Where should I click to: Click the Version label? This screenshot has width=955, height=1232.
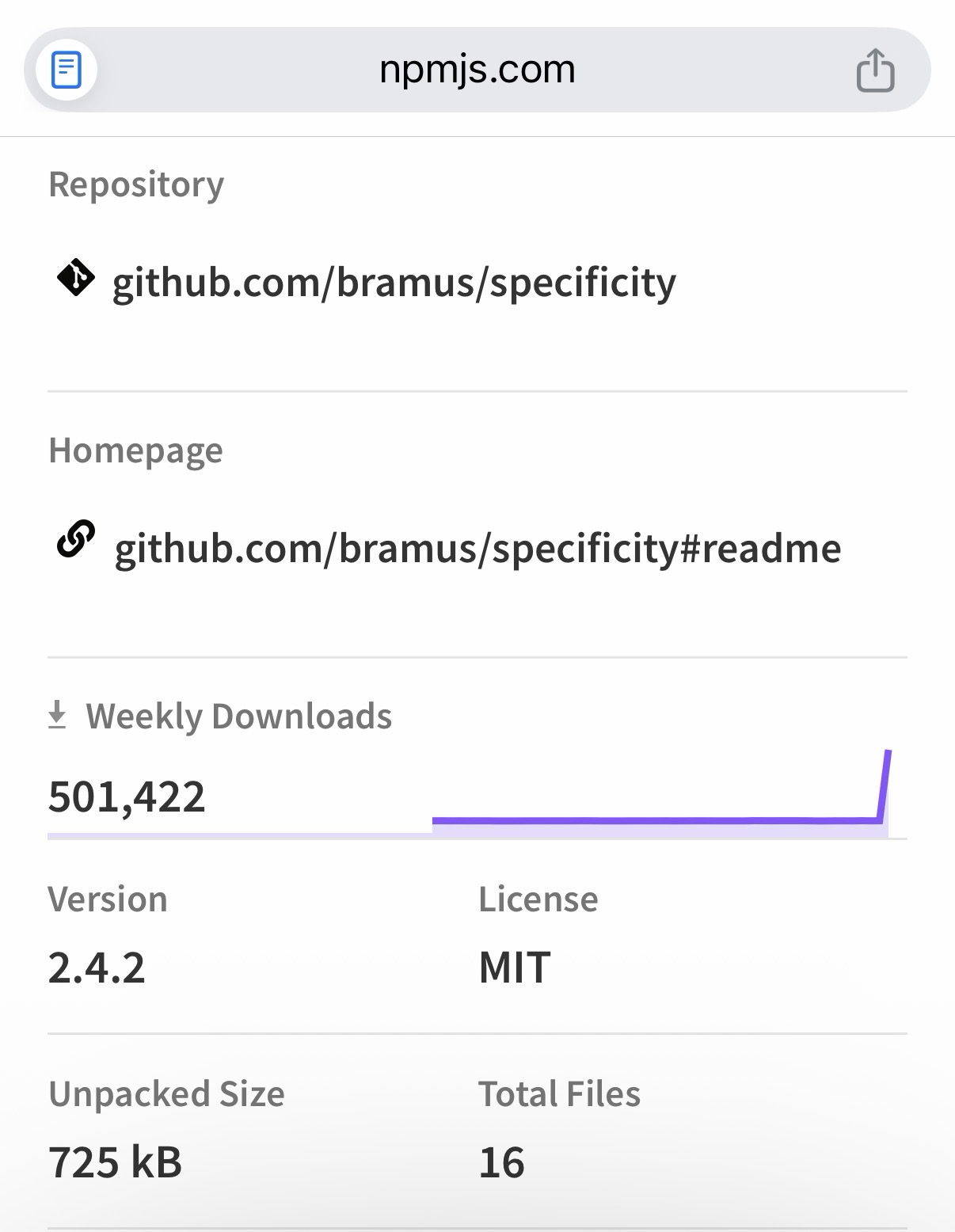click(x=108, y=899)
